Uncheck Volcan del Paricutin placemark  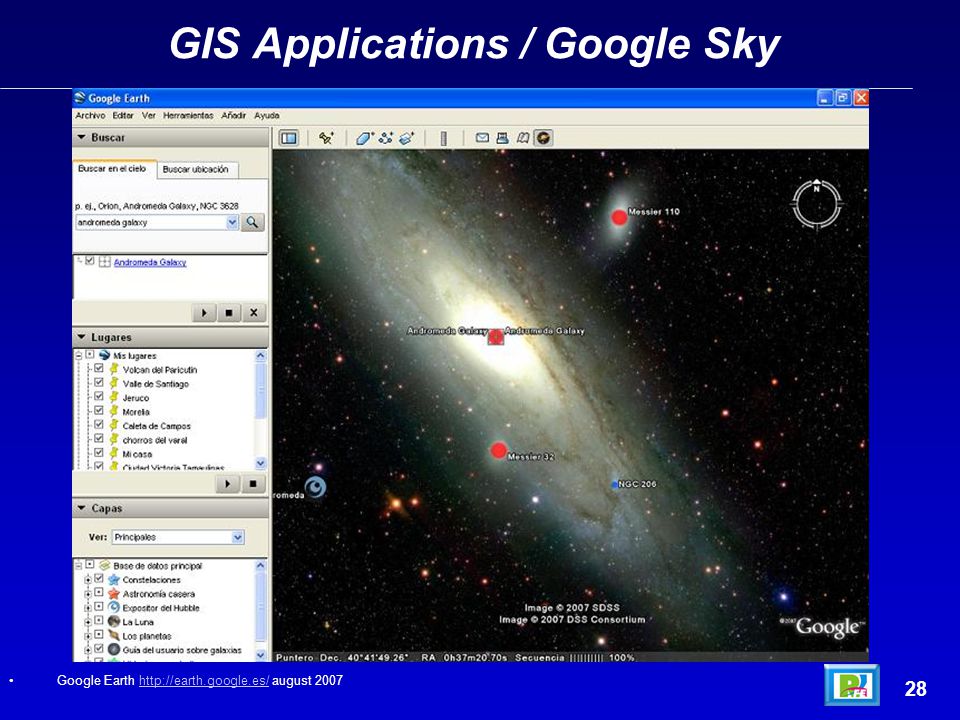point(99,369)
